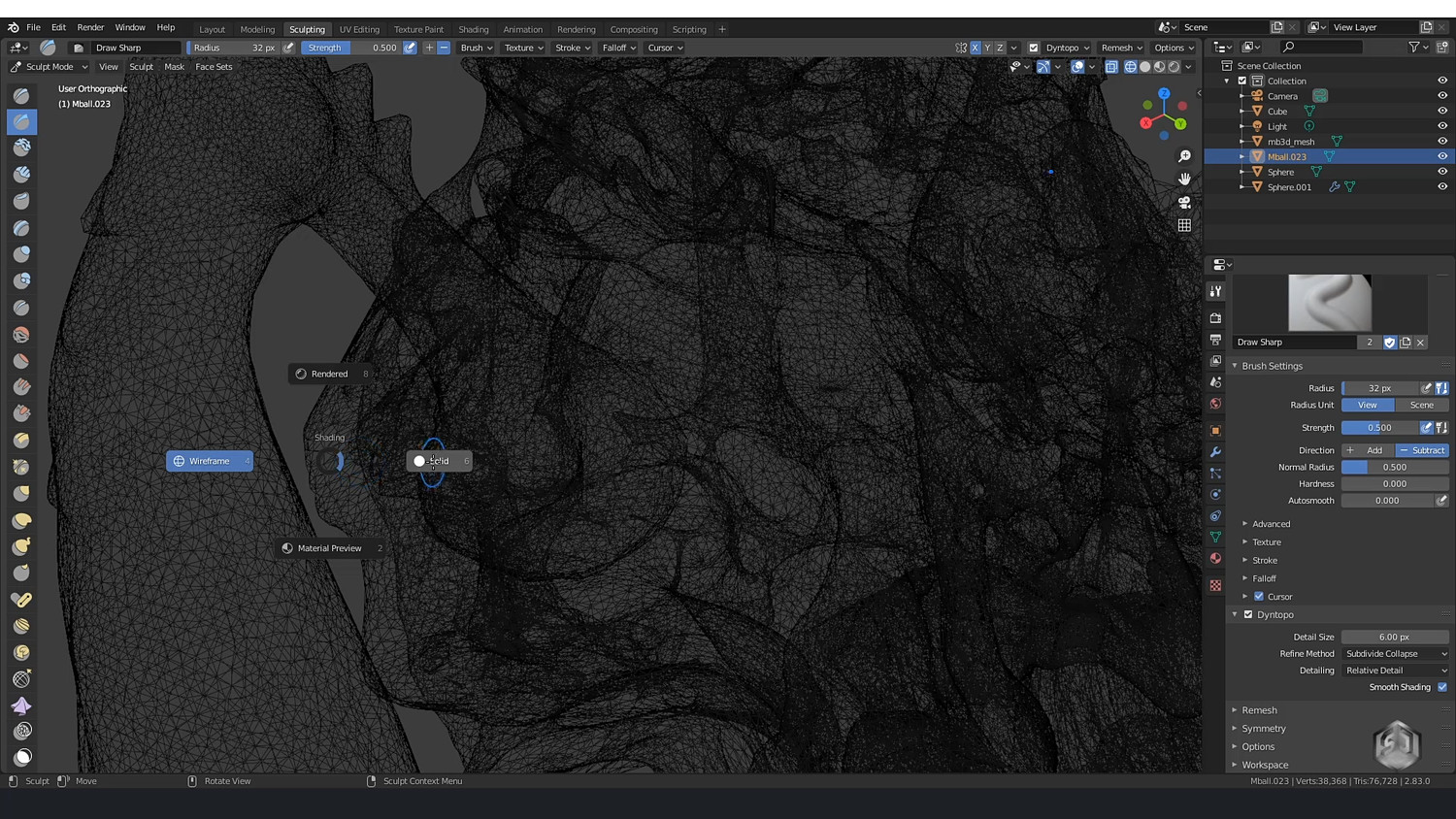Click the Autosmooth slider

(1387, 501)
